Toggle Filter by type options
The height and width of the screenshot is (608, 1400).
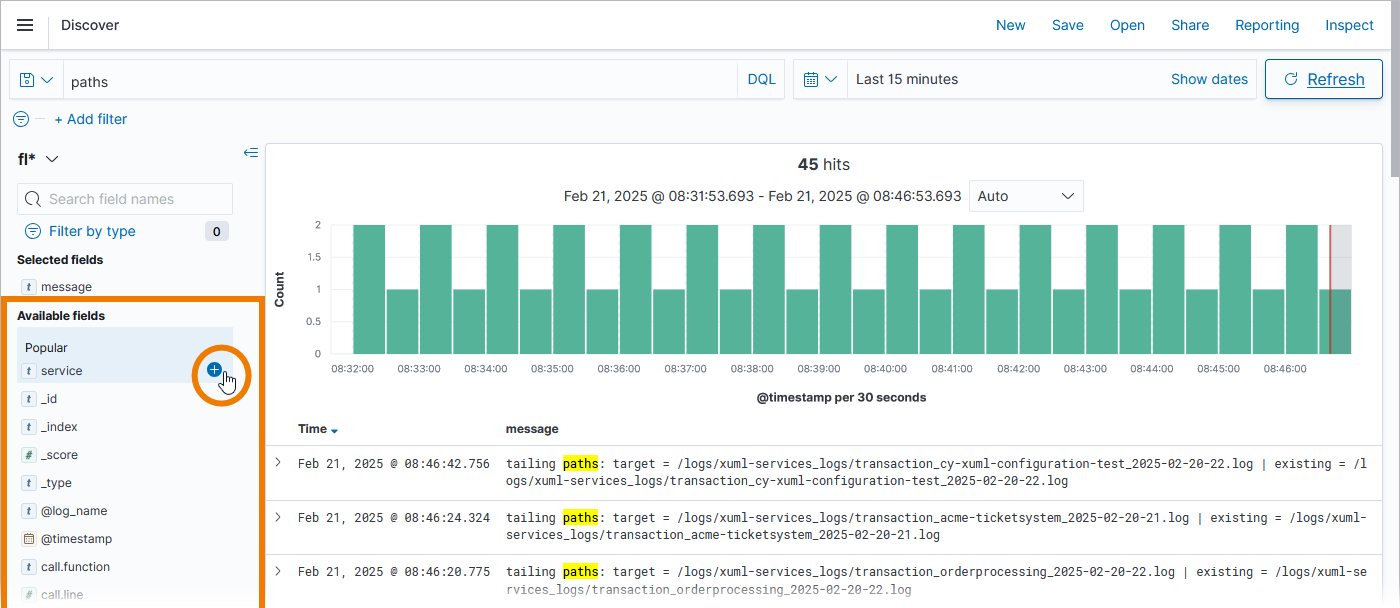tap(92, 231)
